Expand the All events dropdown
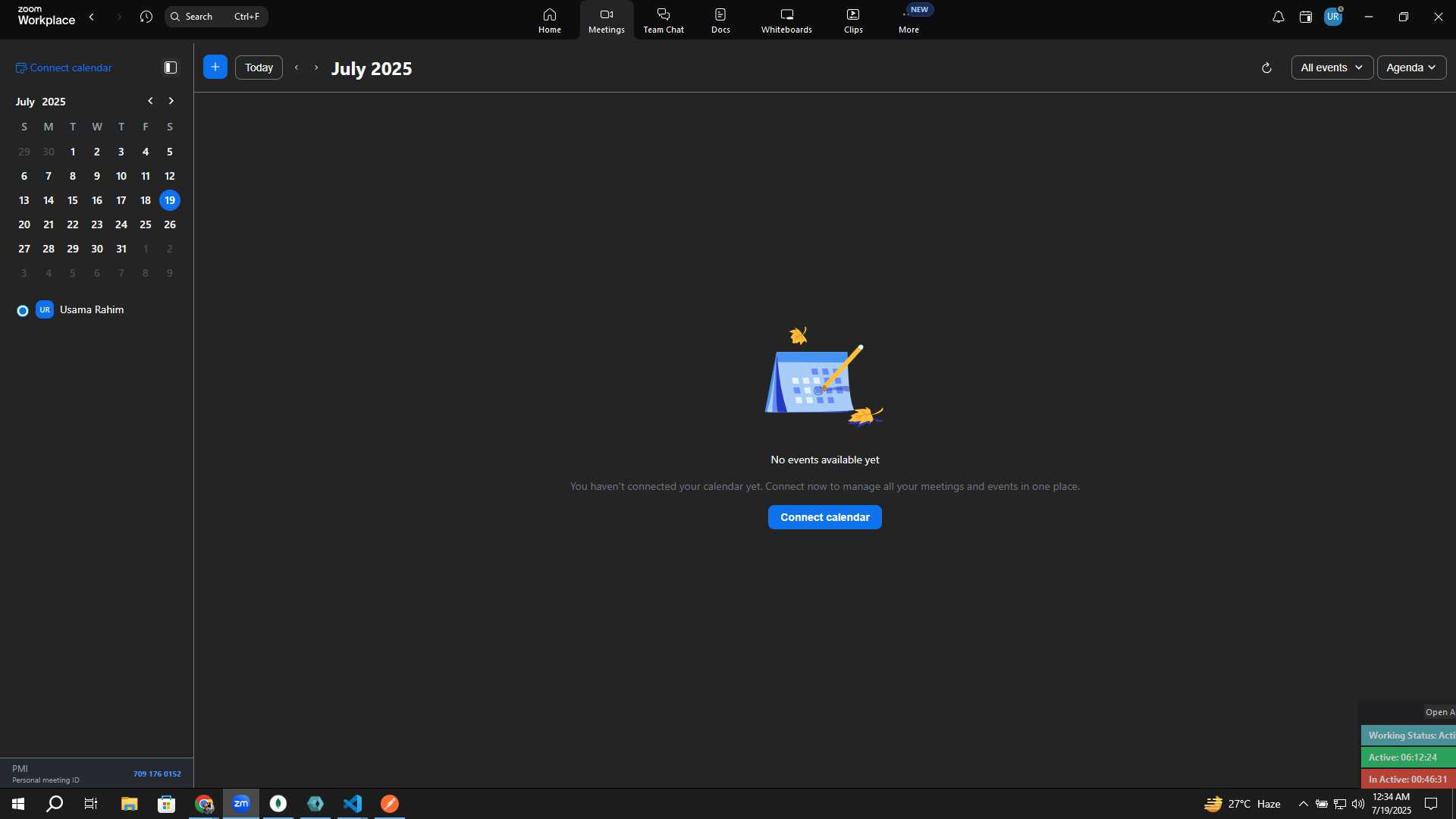Screen dimensions: 1456x819 (x=1332, y=67)
